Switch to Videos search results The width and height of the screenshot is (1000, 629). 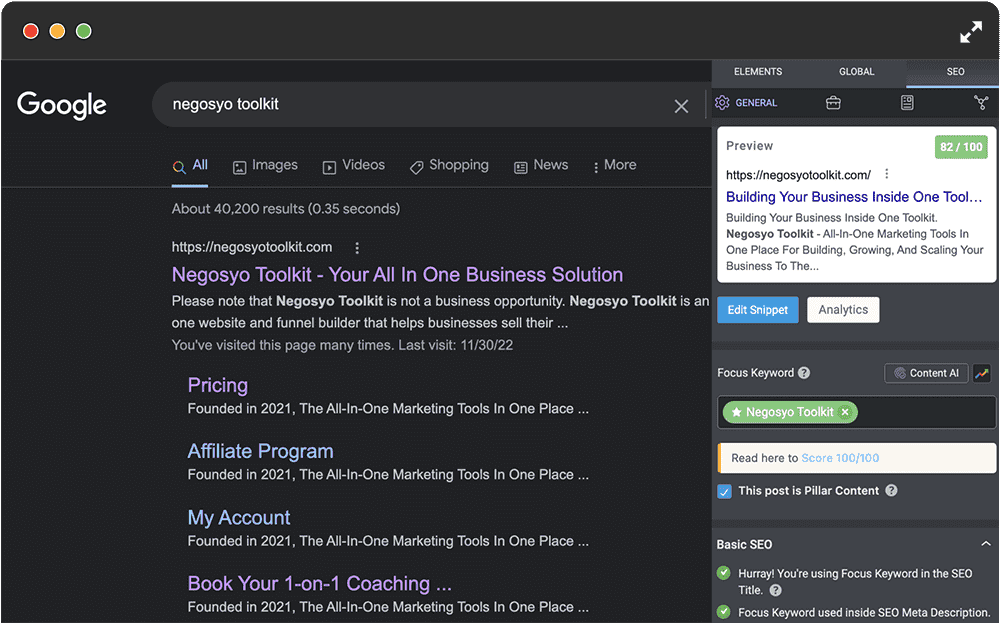click(354, 165)
